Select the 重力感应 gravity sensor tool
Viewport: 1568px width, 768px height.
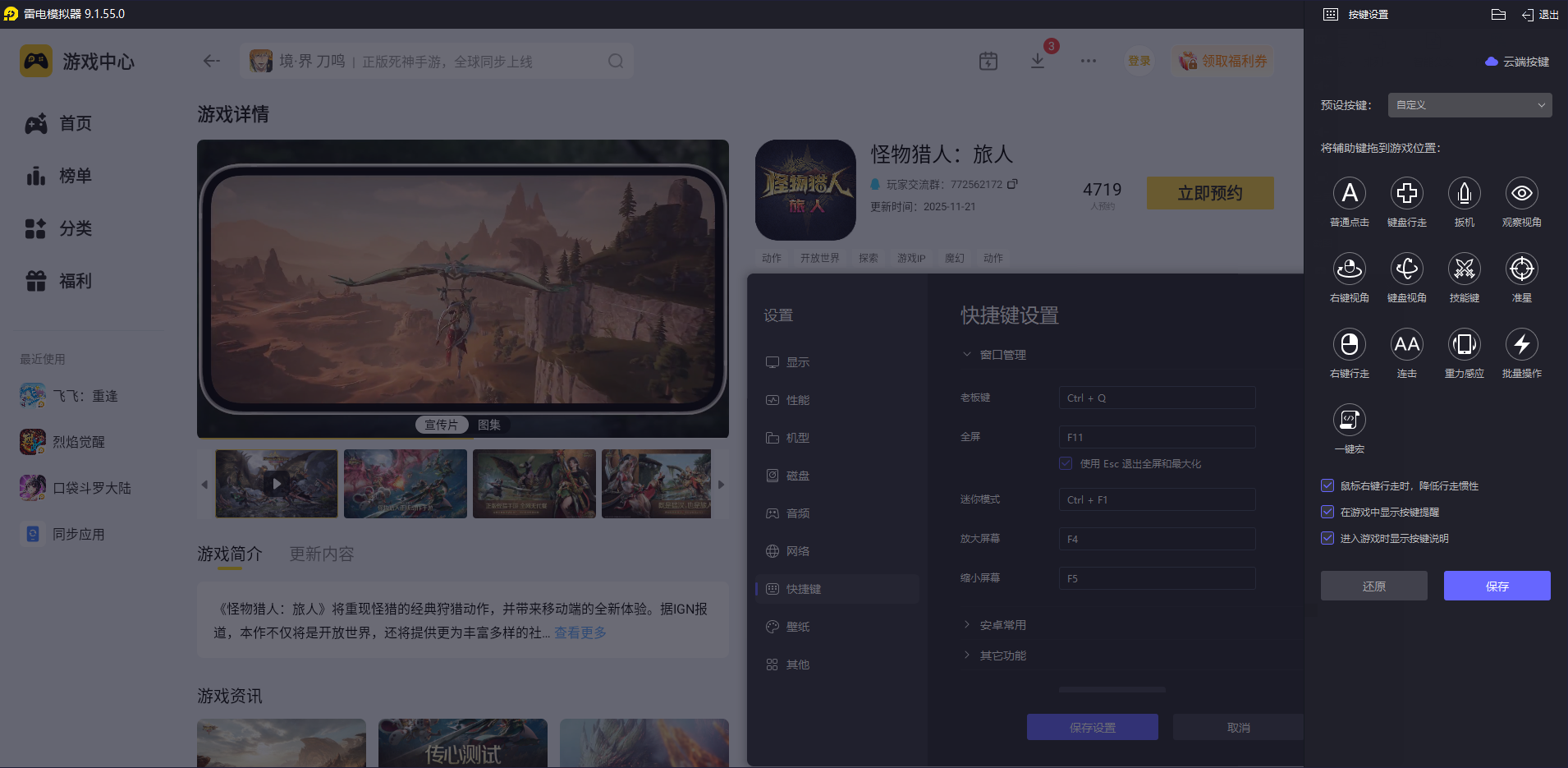[x=1464, y=344]
